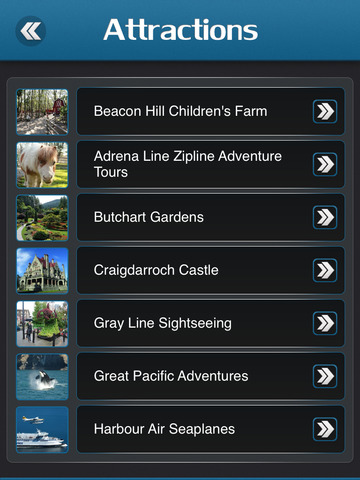Open the Beacon Hill Children's Farm entry
This screenshot has height=480, width=360.
pos(211,111)
